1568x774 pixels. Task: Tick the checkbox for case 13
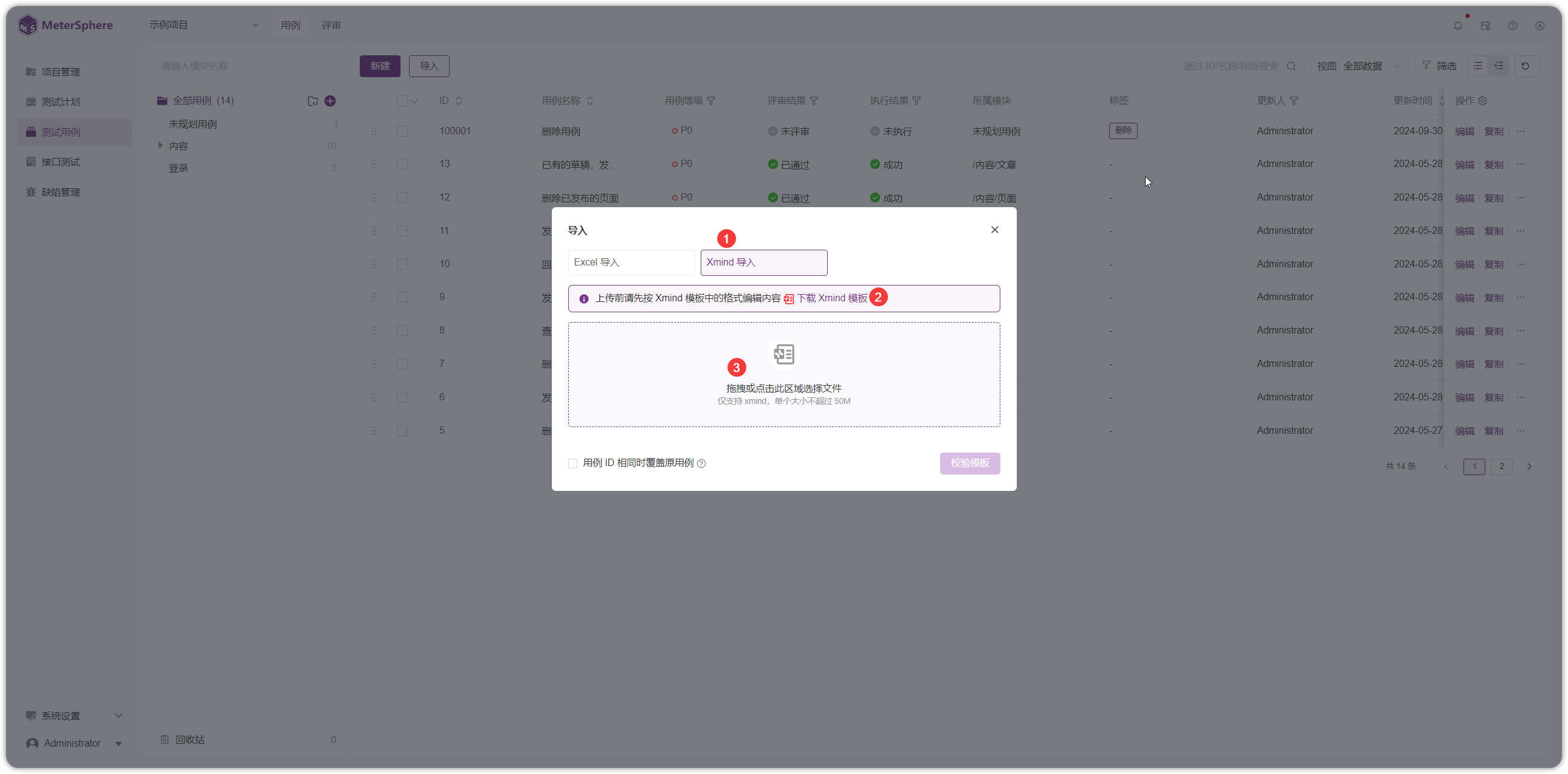pos(402,164)
